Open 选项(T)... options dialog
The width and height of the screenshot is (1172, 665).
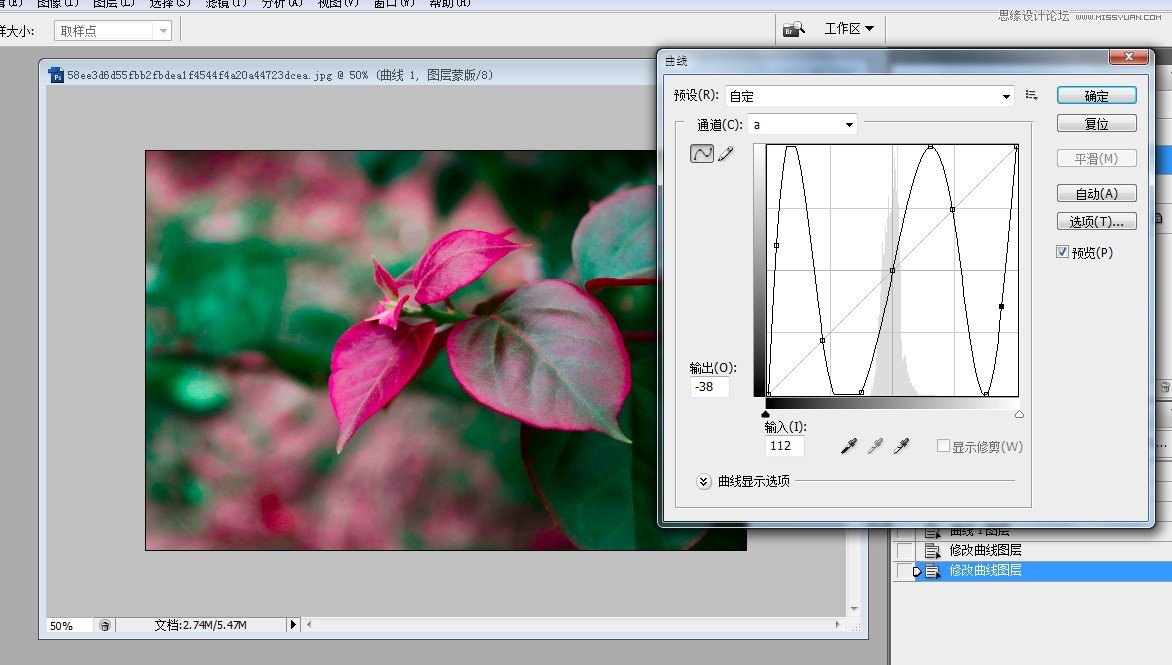[x=1097, y=221]
